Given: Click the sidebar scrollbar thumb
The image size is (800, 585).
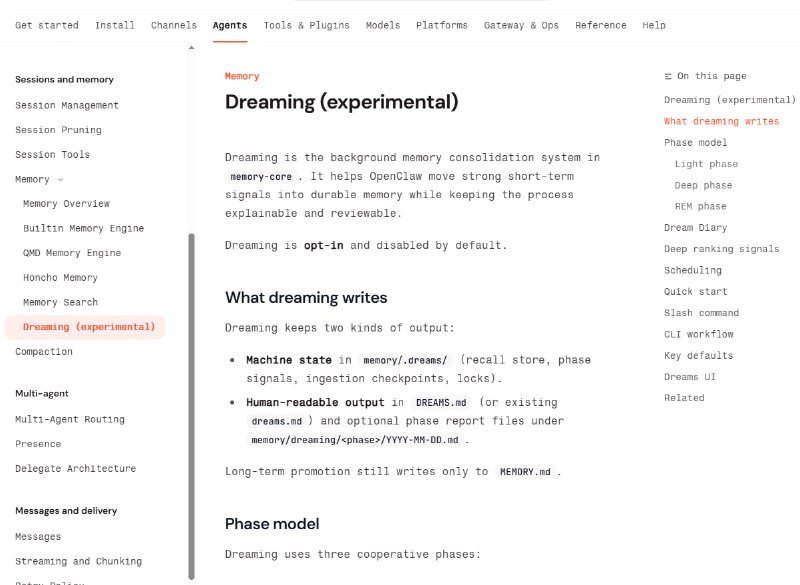Looking at the screenshot, I should click(x=191, y=400).
